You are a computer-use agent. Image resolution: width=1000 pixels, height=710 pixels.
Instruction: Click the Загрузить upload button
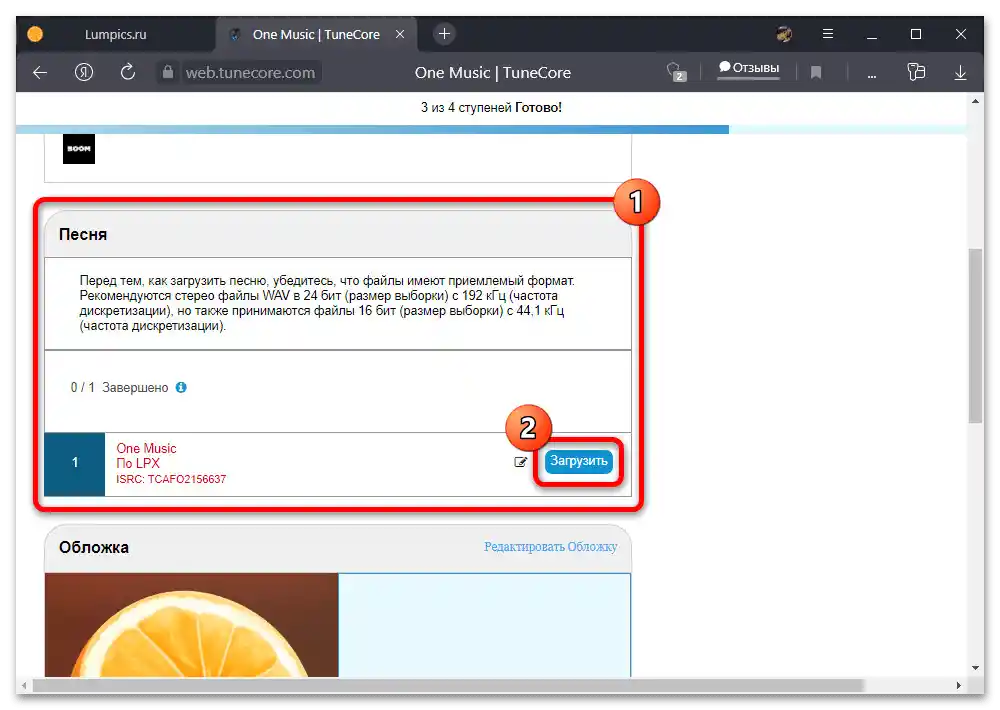578,461
